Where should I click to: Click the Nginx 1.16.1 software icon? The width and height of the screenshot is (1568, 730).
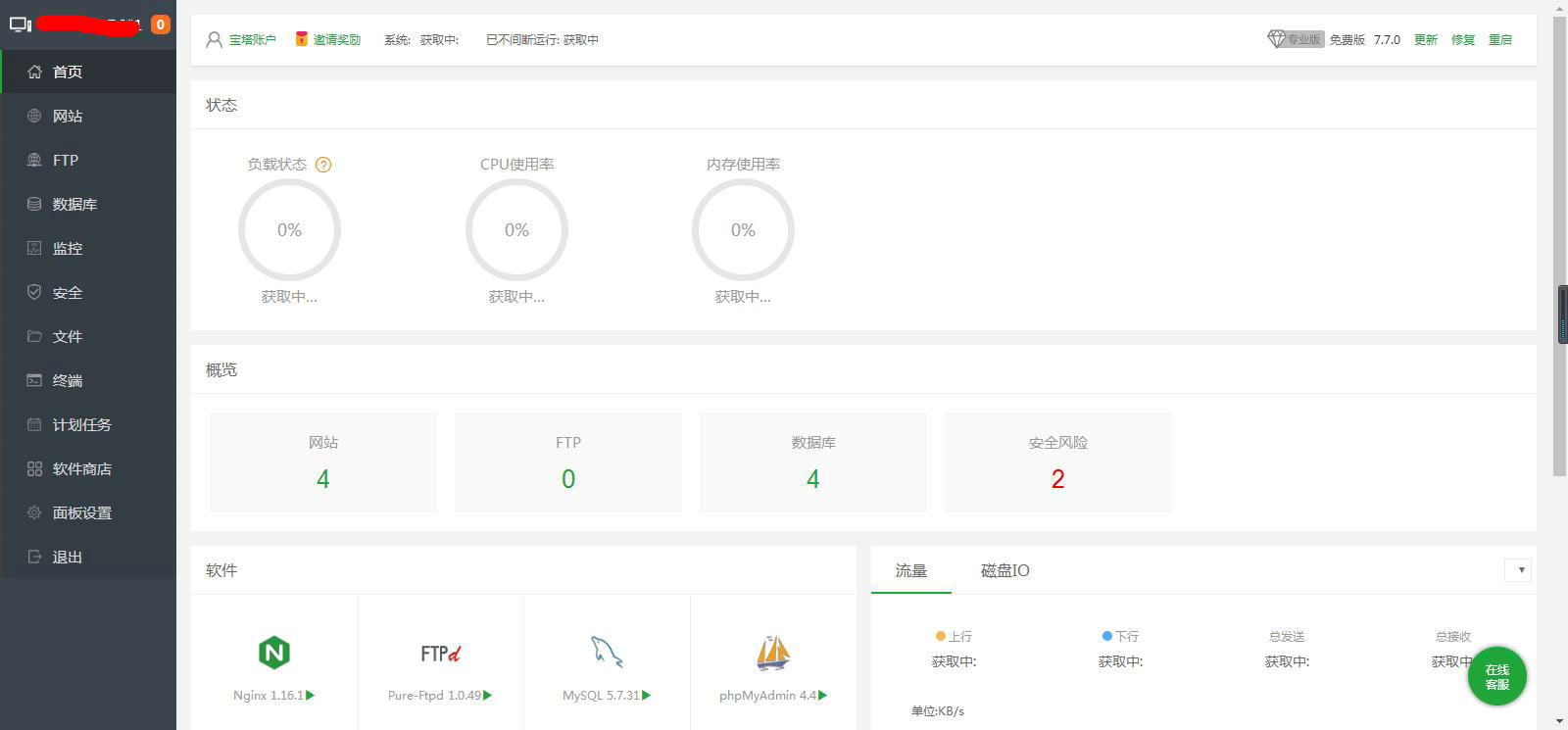(274, 653)
